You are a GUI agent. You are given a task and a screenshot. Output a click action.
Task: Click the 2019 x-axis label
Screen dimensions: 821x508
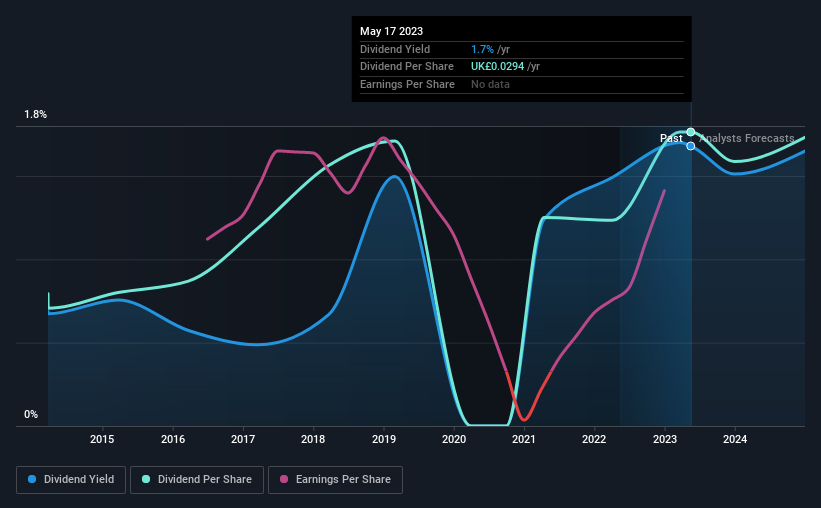(x=384, y=439)
